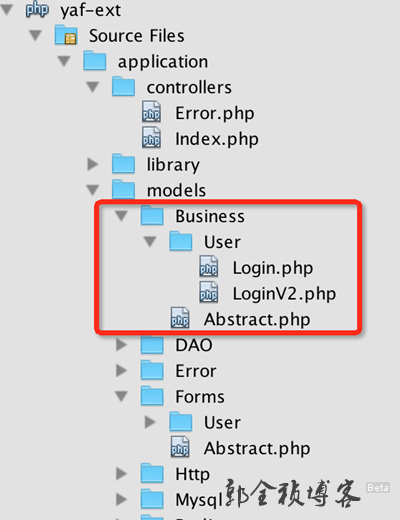Open Abstract.php under Business

coord(257,319)
